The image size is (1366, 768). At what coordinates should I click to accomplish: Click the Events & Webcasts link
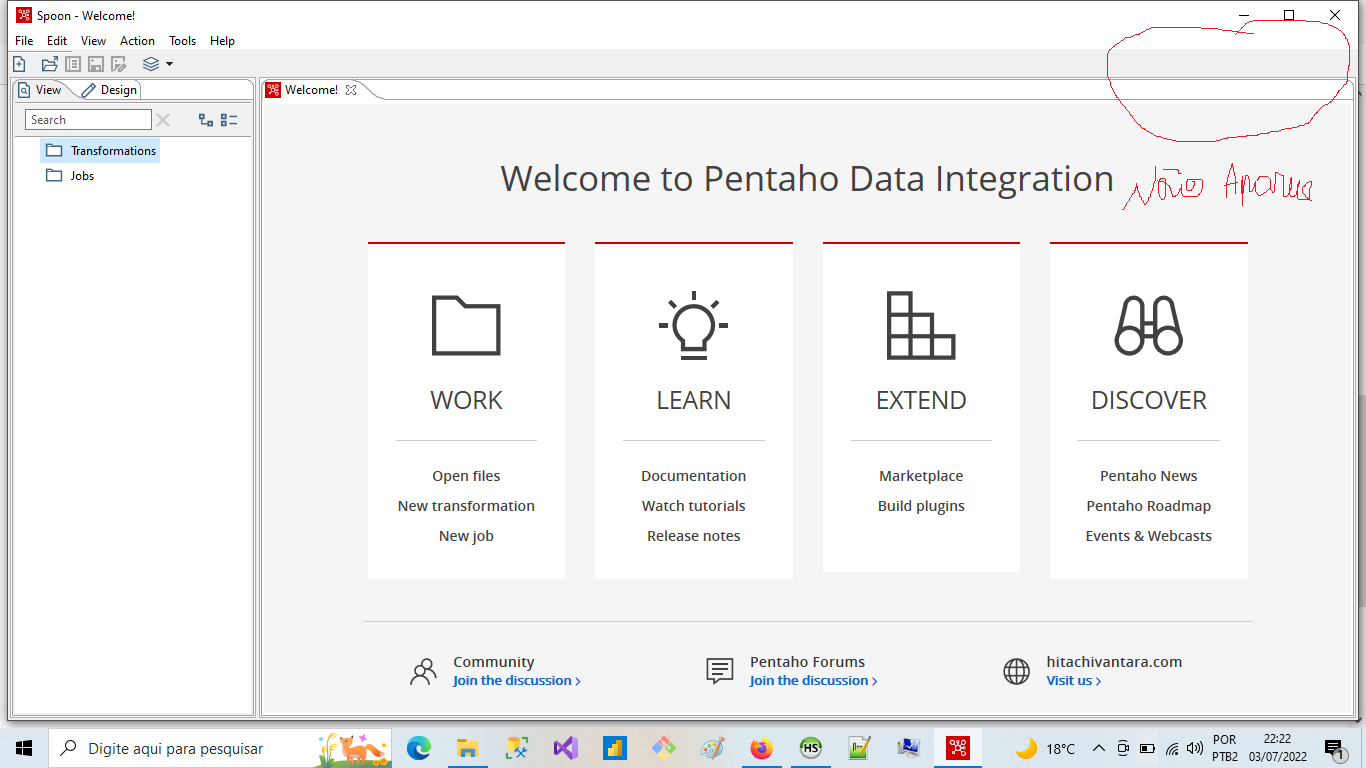(x=1149, y=536)
